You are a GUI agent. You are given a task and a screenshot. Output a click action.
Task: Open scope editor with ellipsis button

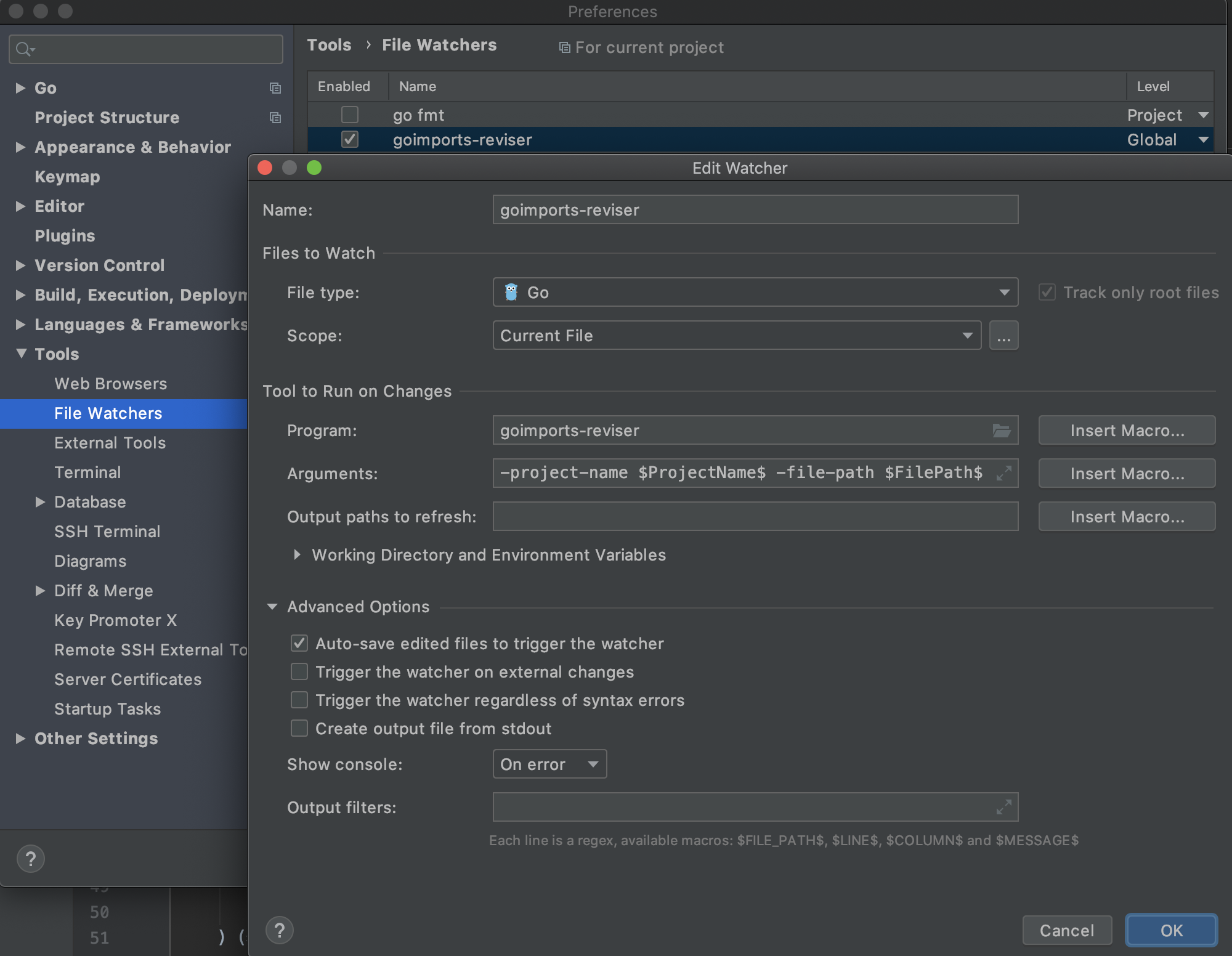click(1003, 336)
